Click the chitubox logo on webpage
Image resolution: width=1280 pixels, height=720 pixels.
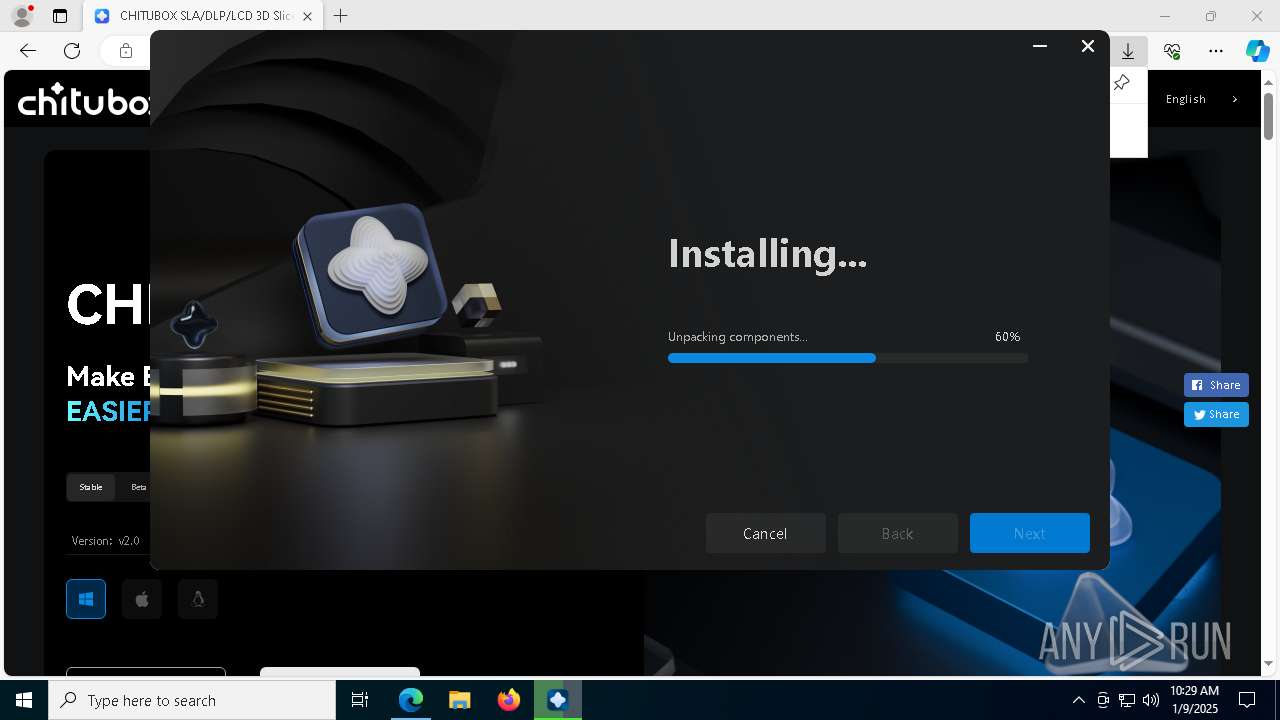pos(84,99)
